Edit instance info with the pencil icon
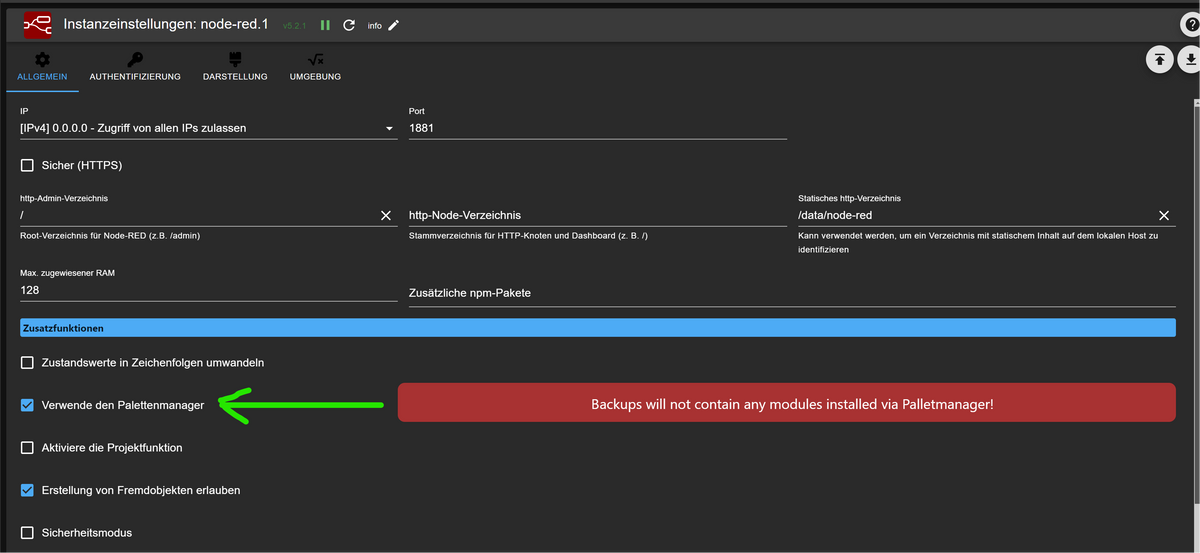The height and width of the screenshot is (553, 1200). pyautogui.click(x=393, y=25)
